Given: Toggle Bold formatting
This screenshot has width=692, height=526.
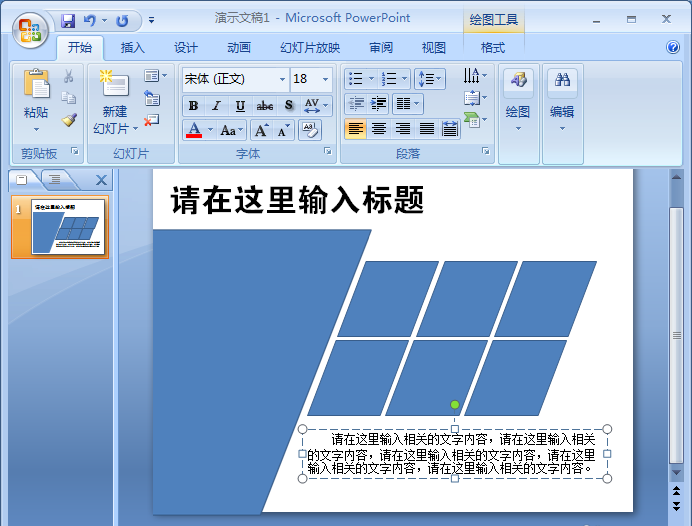Looking at the screenshot, I should coord(193,106).
